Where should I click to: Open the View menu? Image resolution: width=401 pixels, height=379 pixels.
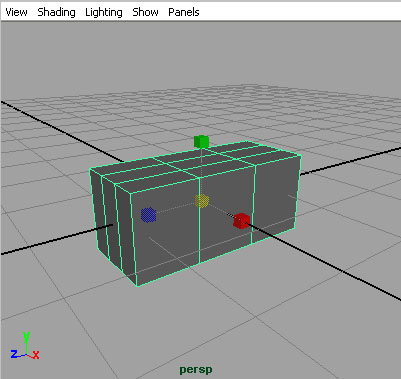tap(16, 12)
